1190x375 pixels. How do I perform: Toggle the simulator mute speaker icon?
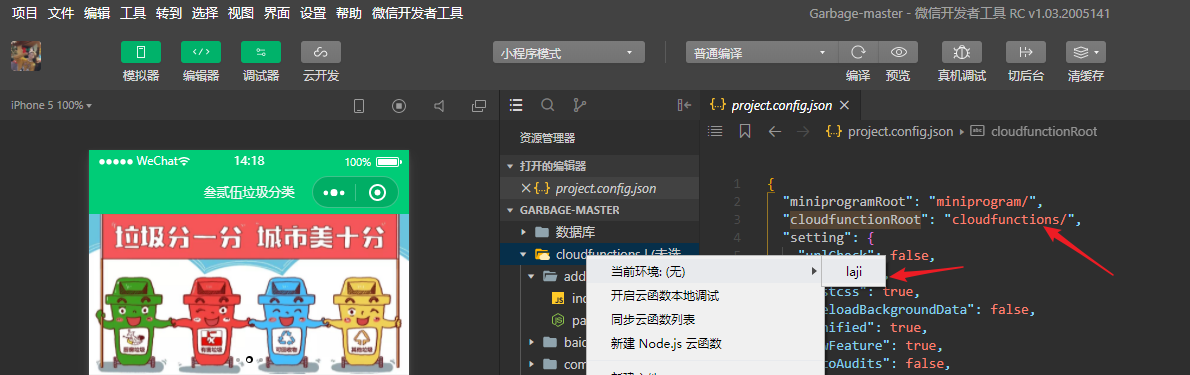pos(439,106)
